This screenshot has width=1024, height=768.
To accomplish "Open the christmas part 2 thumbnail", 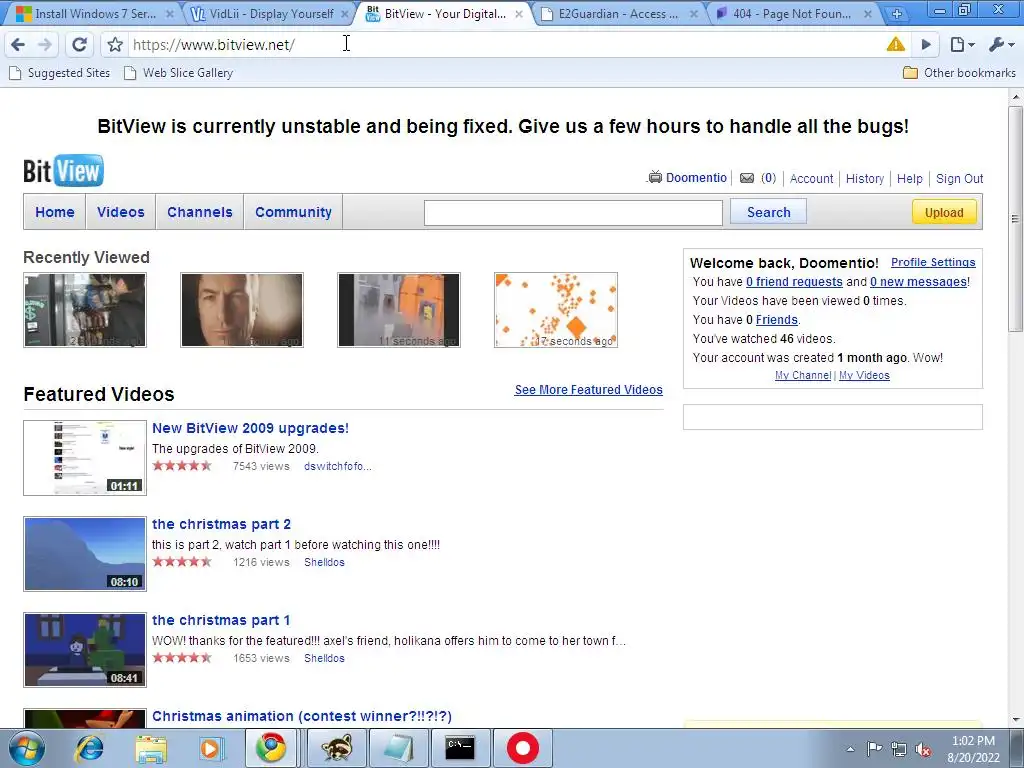I will tap(85, 554).
